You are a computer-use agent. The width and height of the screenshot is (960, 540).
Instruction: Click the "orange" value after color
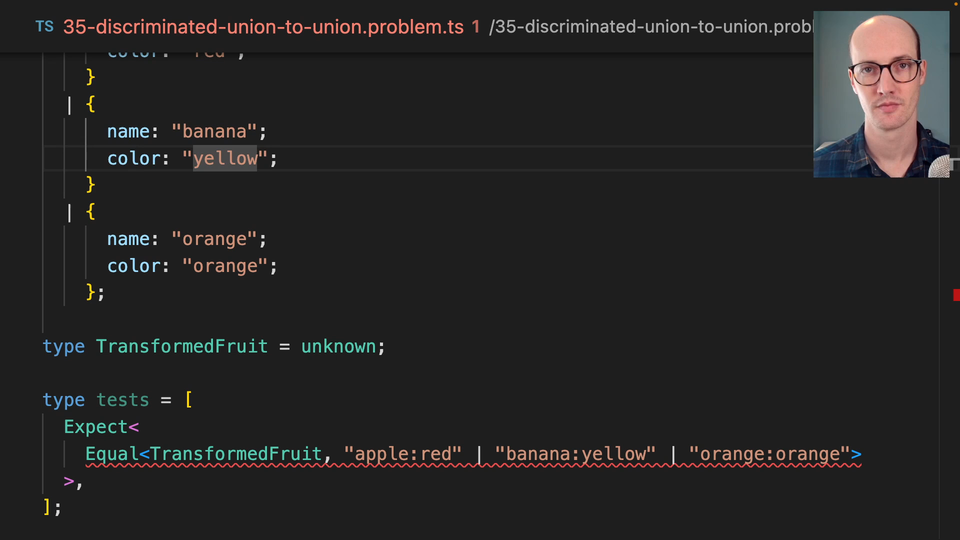225,266
